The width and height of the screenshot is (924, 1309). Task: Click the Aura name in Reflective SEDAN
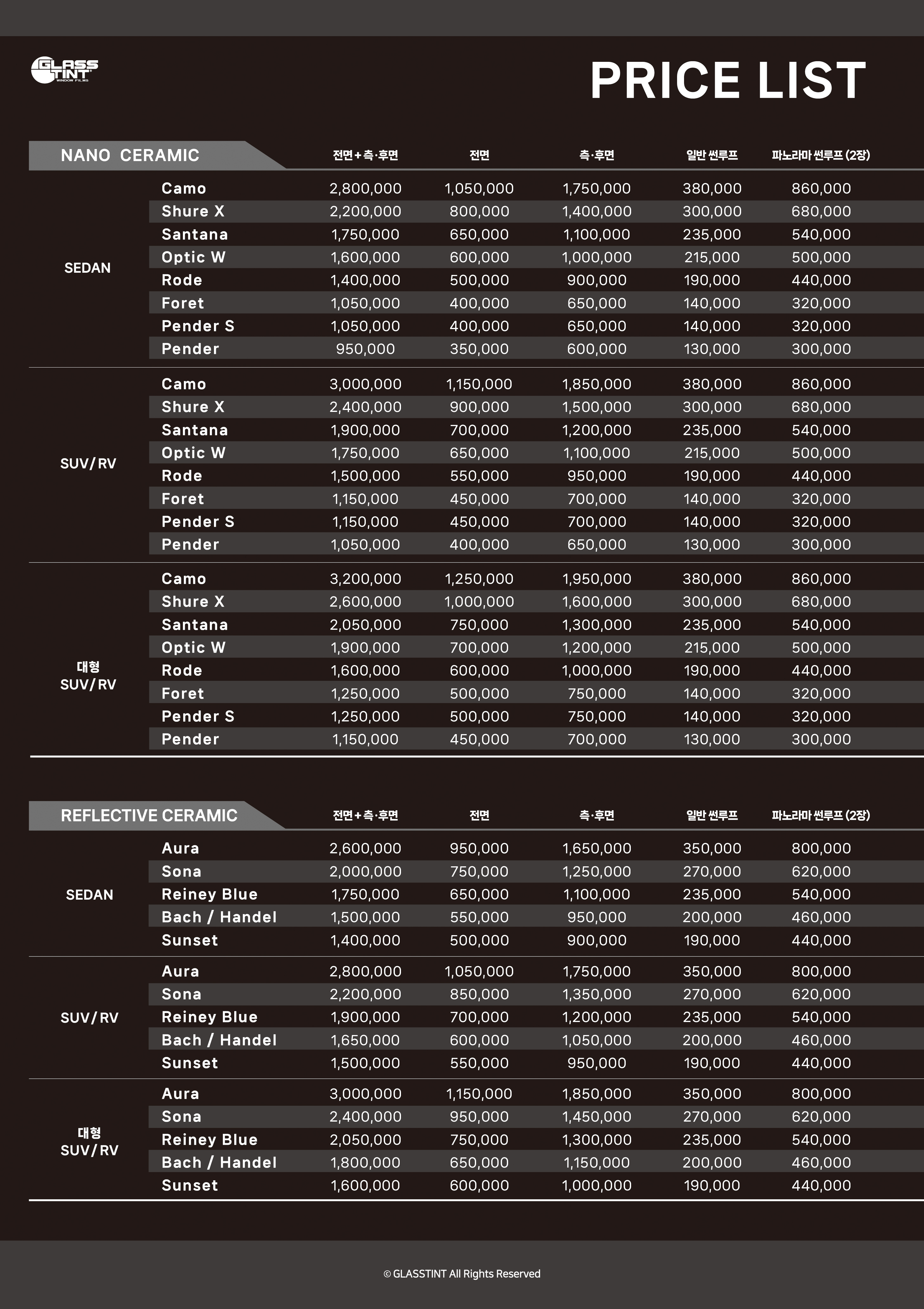[181, 848]
